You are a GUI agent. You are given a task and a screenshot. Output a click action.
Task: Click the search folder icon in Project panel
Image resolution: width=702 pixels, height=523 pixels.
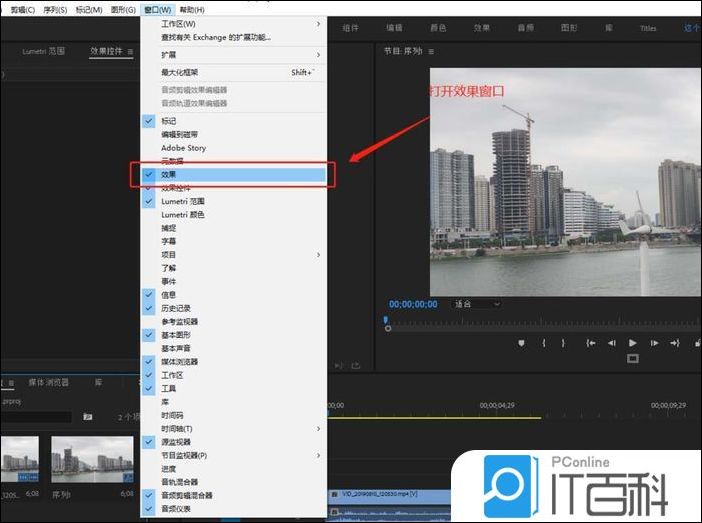(87, 417)
